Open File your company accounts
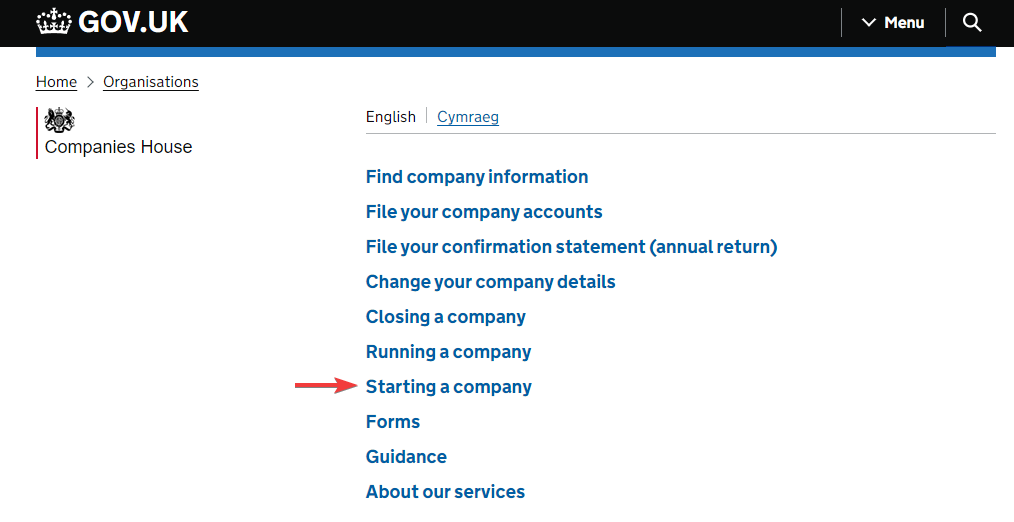Viewport: 1014px width, 522px height. [484, 212]
